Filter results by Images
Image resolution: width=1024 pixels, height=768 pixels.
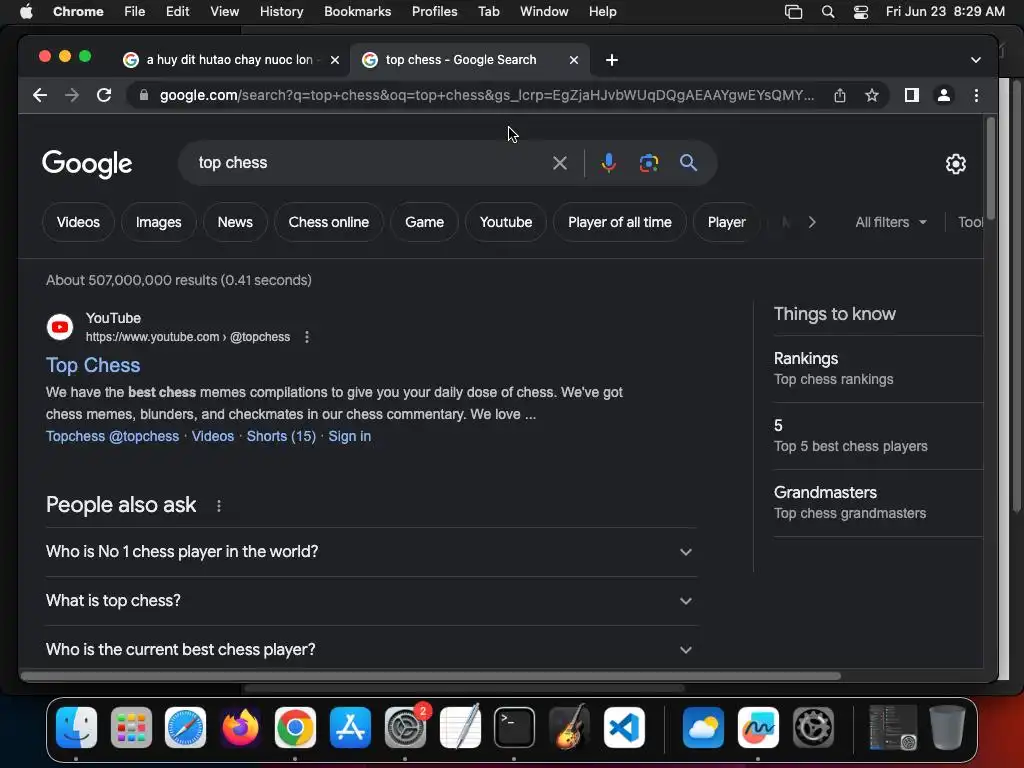coord(159,222)
